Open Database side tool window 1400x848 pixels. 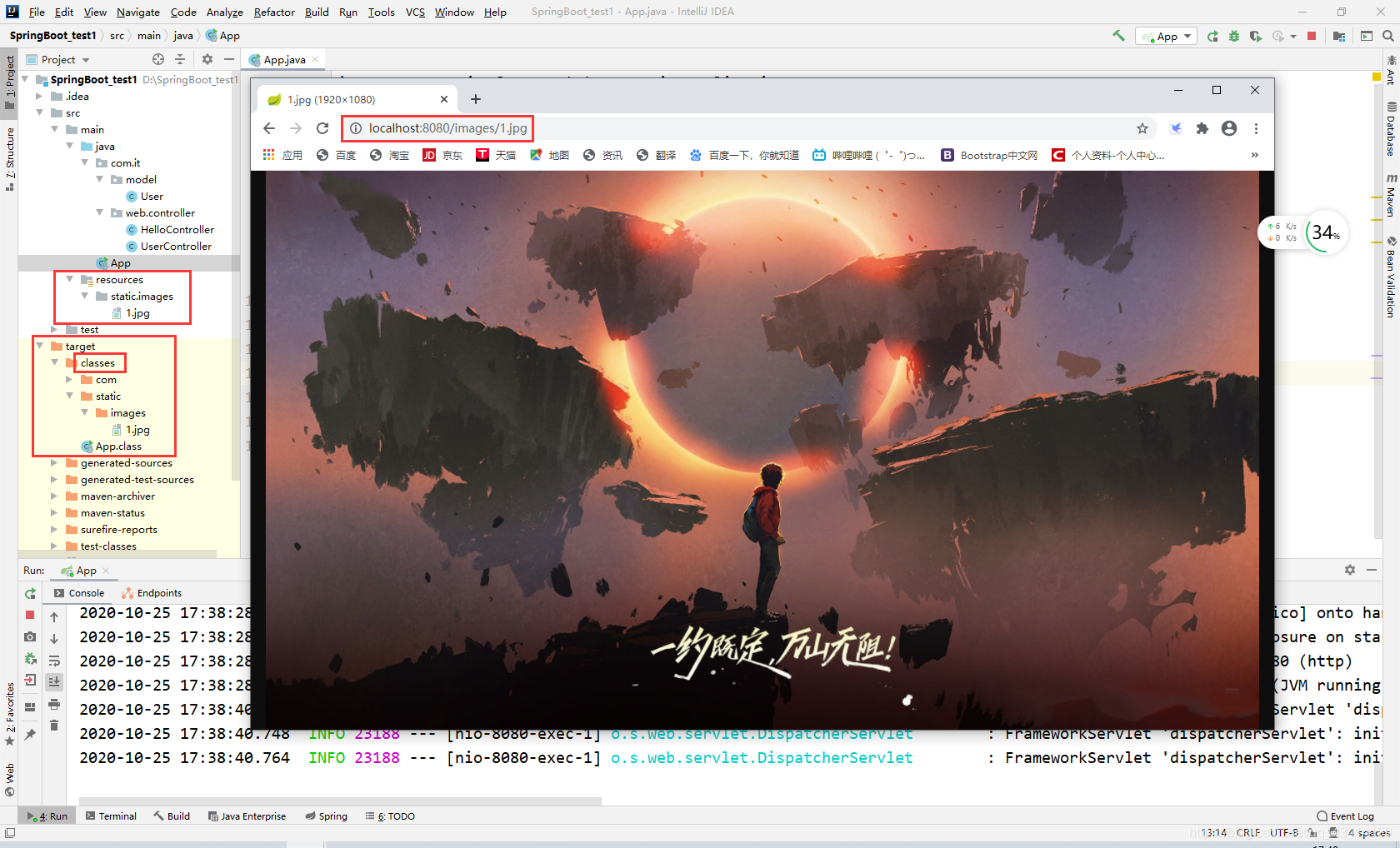(x=1391, y=129)
